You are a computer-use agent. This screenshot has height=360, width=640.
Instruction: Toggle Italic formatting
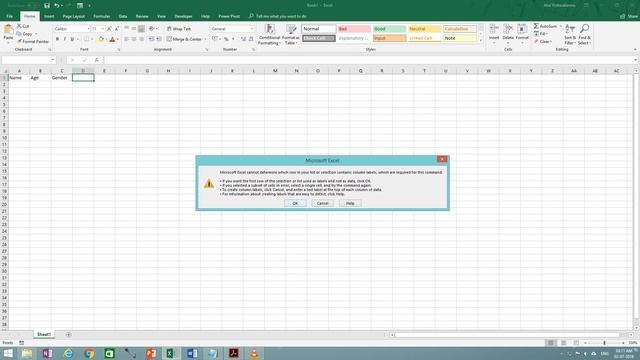[x=64, y=39]
